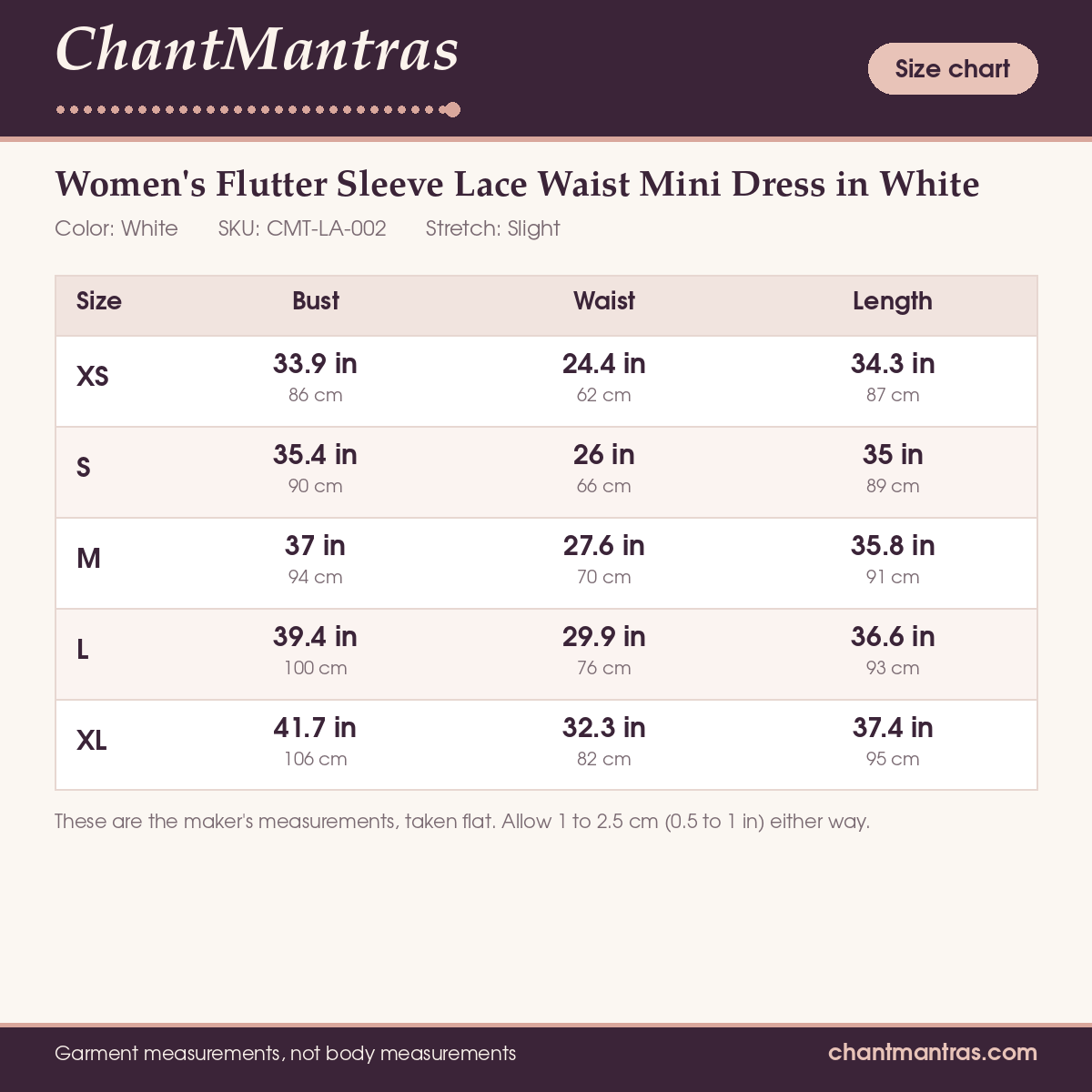Image resolution: width=1092 pixels, height=1092 pixels.
Task: Select the XL size row label
Action: pyautogui.click(x=92, y=741)
